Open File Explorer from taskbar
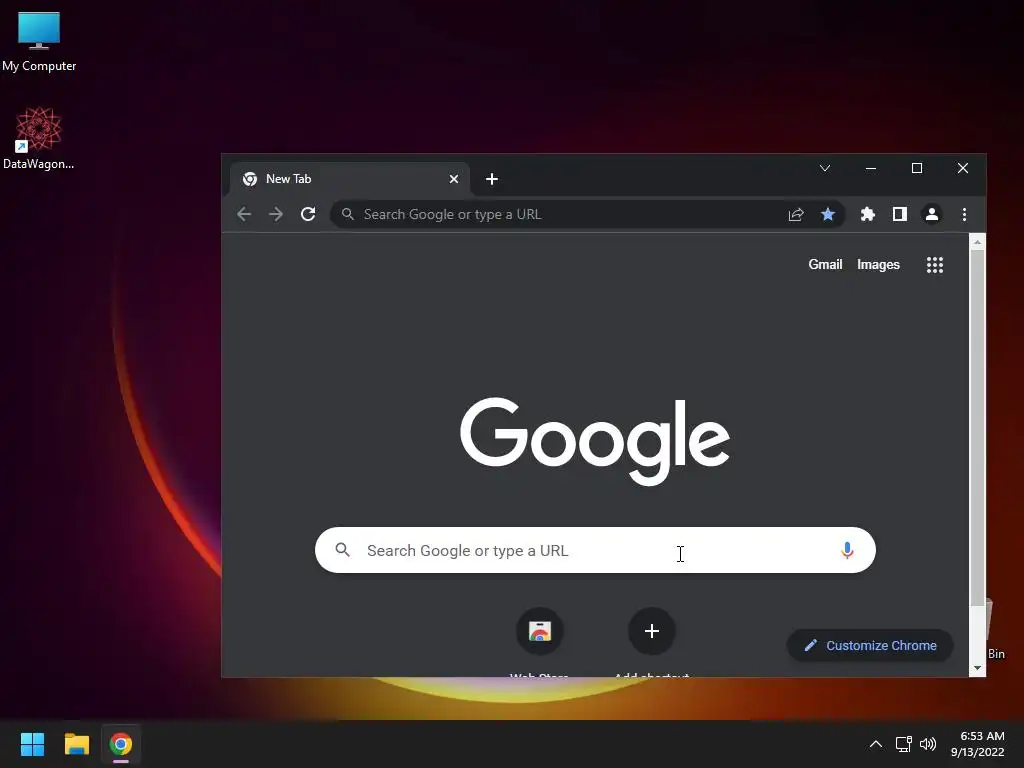Viewport: 1024px width, 768px height. 76,744
